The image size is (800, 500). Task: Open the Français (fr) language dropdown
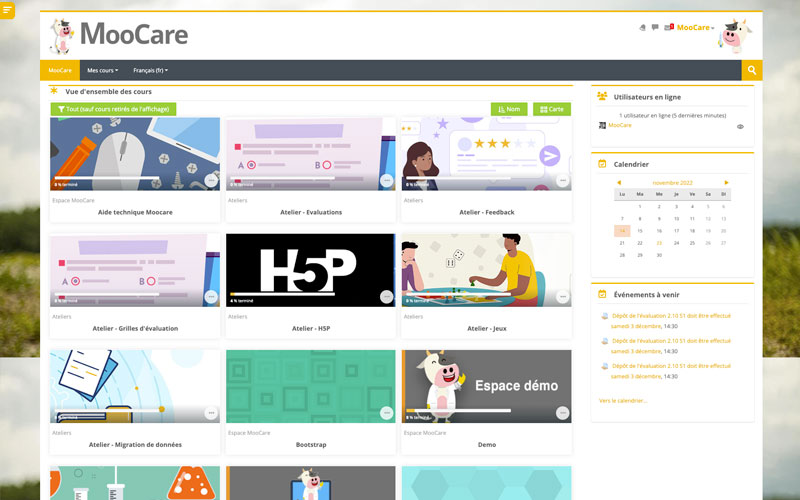point(151,70)
